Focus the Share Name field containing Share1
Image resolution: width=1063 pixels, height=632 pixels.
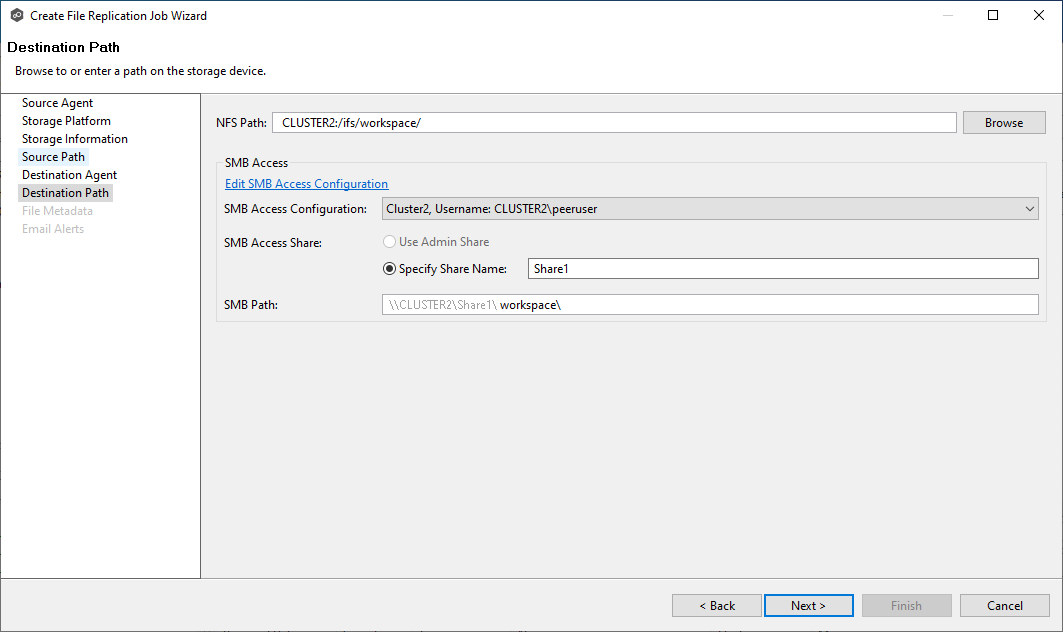(x=782, y=269)
